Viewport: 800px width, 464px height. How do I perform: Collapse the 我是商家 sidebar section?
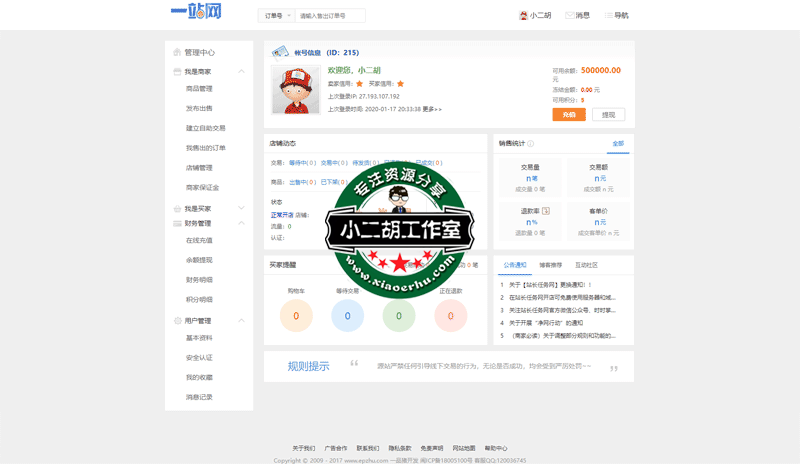point(241,72)
